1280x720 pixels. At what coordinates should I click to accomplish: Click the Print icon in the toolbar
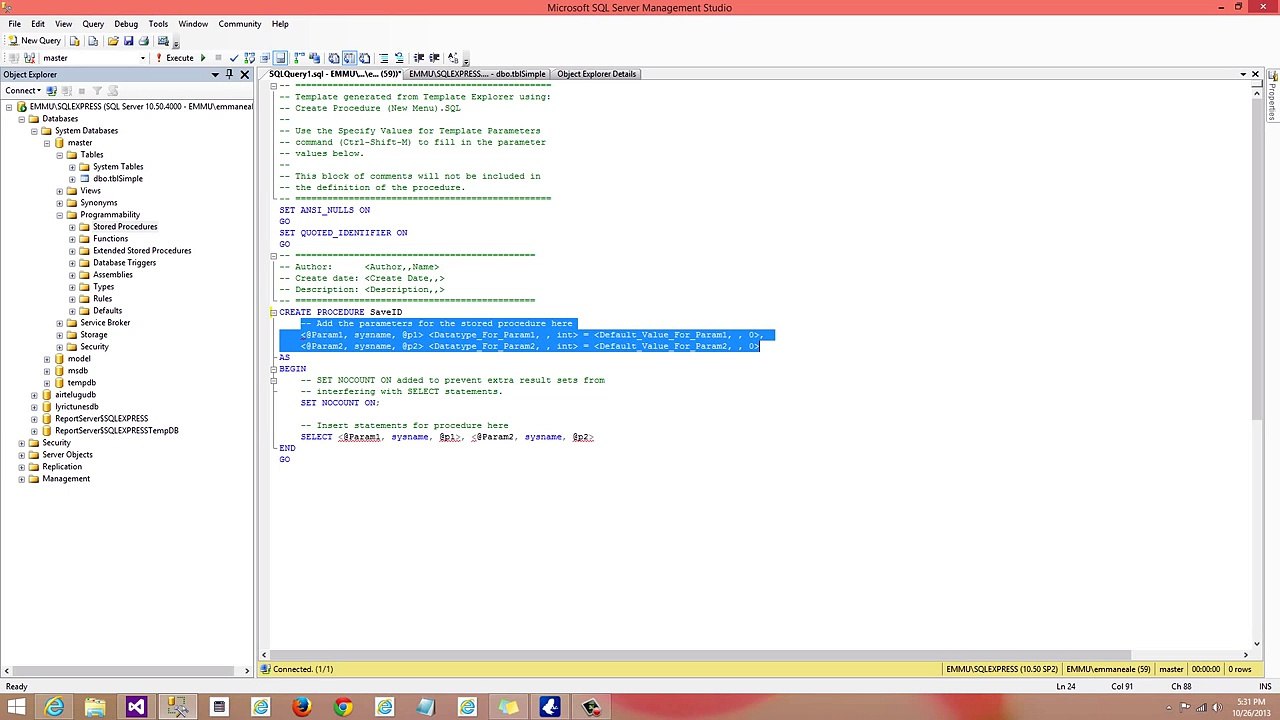(x=143, y=41)
